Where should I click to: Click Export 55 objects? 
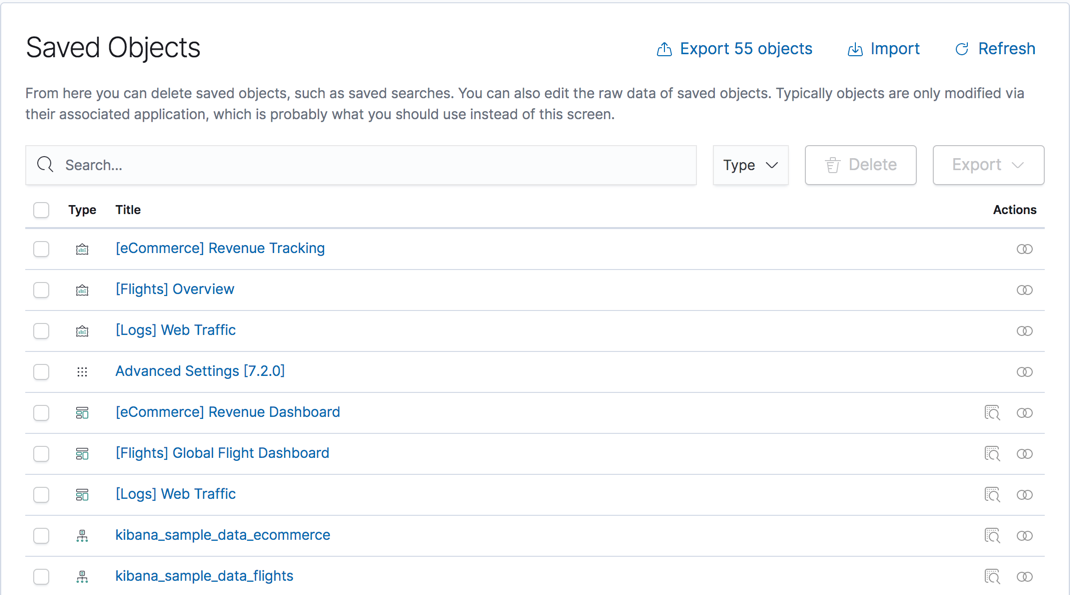coord(734,49)
